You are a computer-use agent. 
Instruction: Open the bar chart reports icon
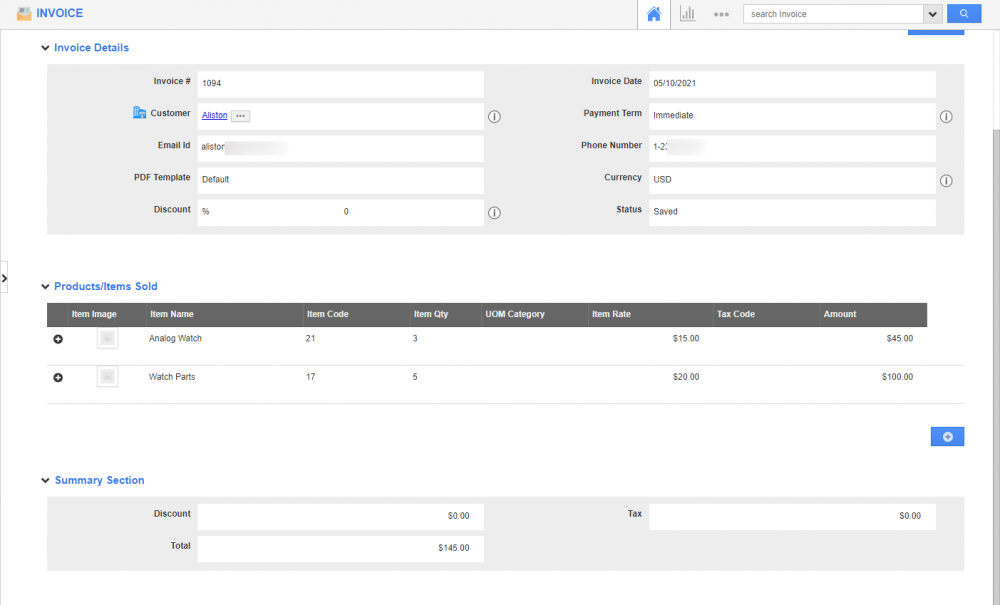pos(687,14)
